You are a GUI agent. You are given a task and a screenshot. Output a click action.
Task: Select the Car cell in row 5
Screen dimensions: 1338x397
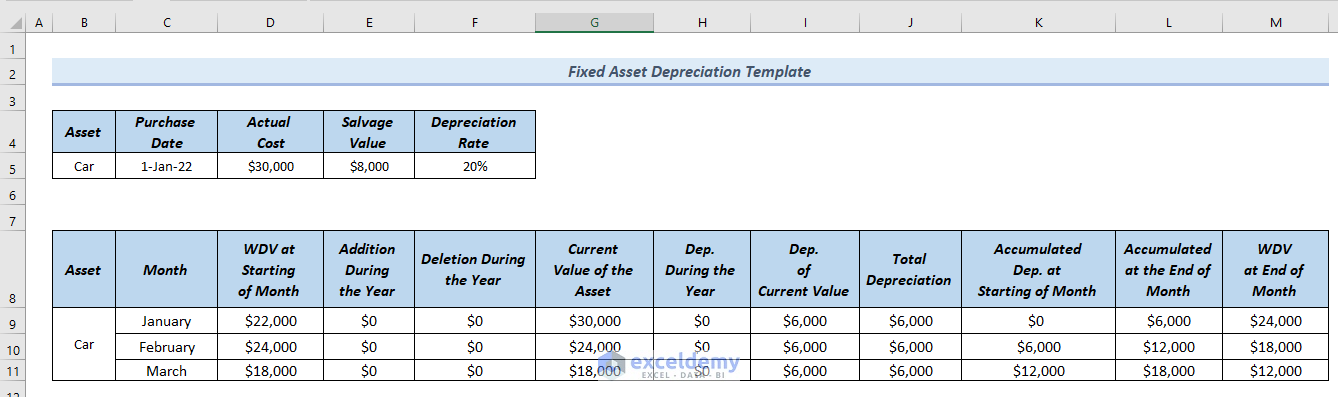point(84,167)
